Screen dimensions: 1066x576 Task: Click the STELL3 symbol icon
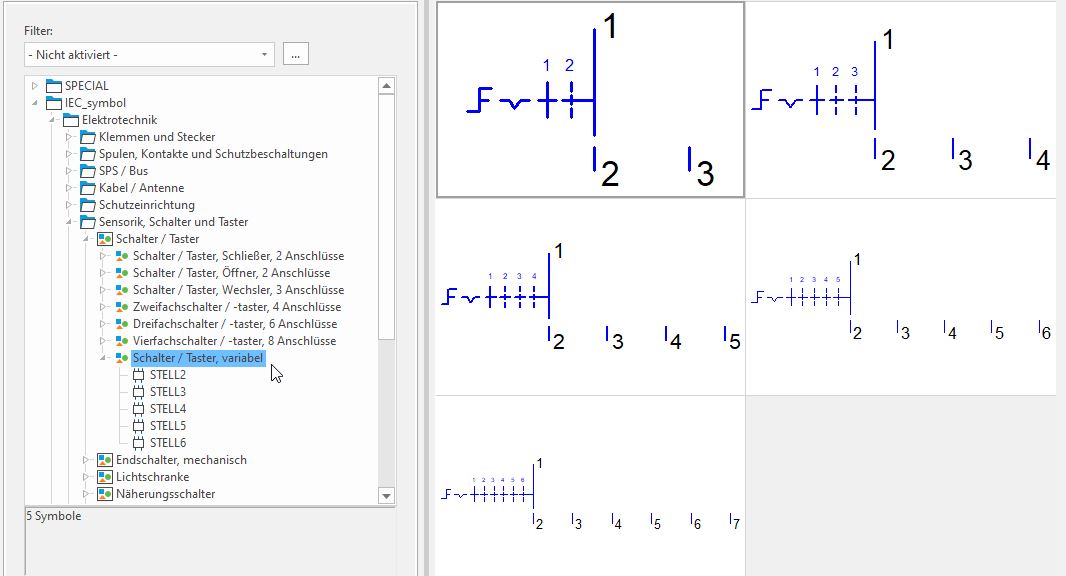pos(139,392)
